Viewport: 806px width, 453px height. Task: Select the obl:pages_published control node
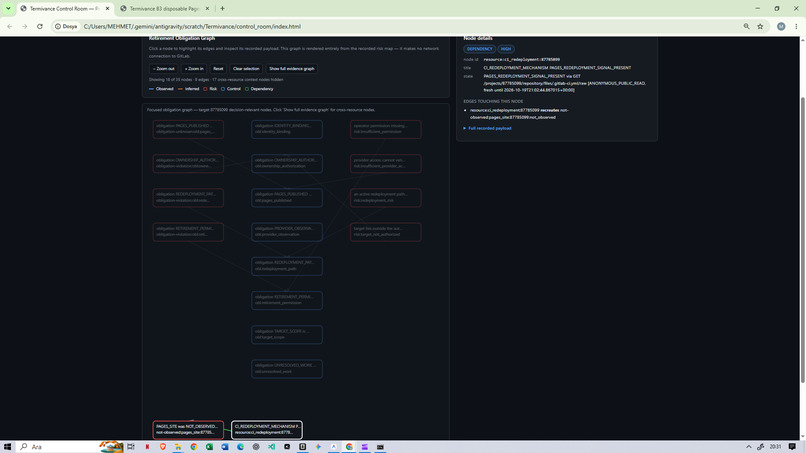click(287, 197)
